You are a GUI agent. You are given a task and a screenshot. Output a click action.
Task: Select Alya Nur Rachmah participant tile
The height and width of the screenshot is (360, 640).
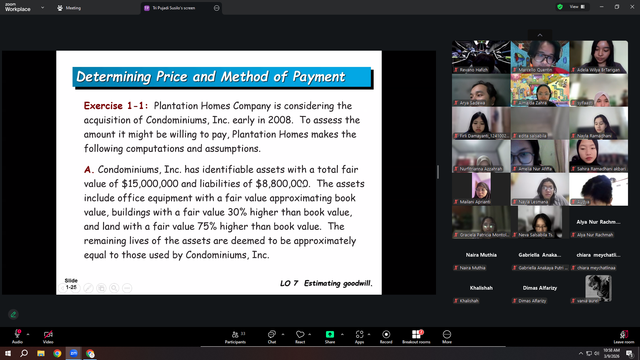pos(599,222)
